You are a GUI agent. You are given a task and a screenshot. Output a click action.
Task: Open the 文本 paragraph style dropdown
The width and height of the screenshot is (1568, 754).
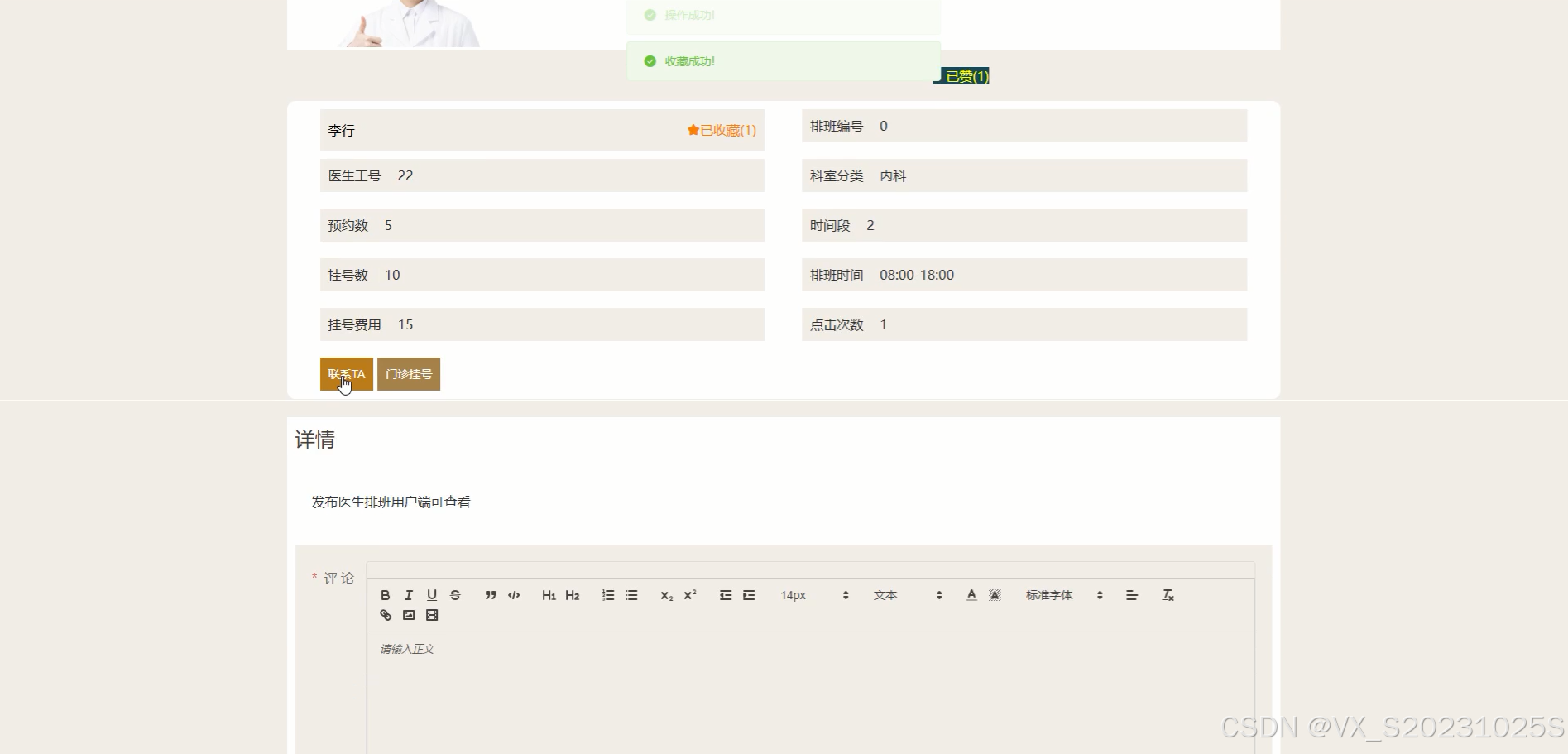point(908,595)
